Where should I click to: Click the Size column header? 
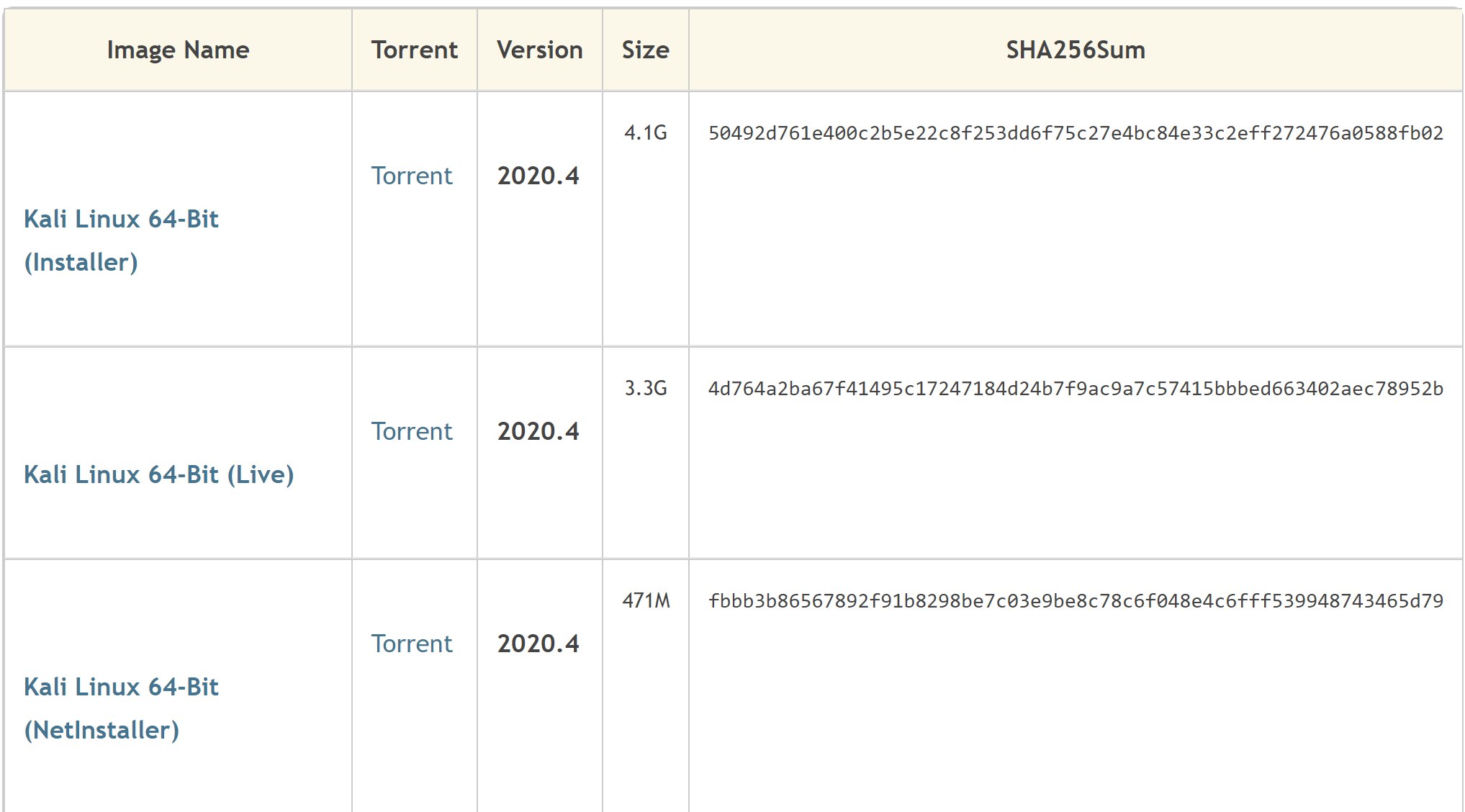tap(645, 50)
